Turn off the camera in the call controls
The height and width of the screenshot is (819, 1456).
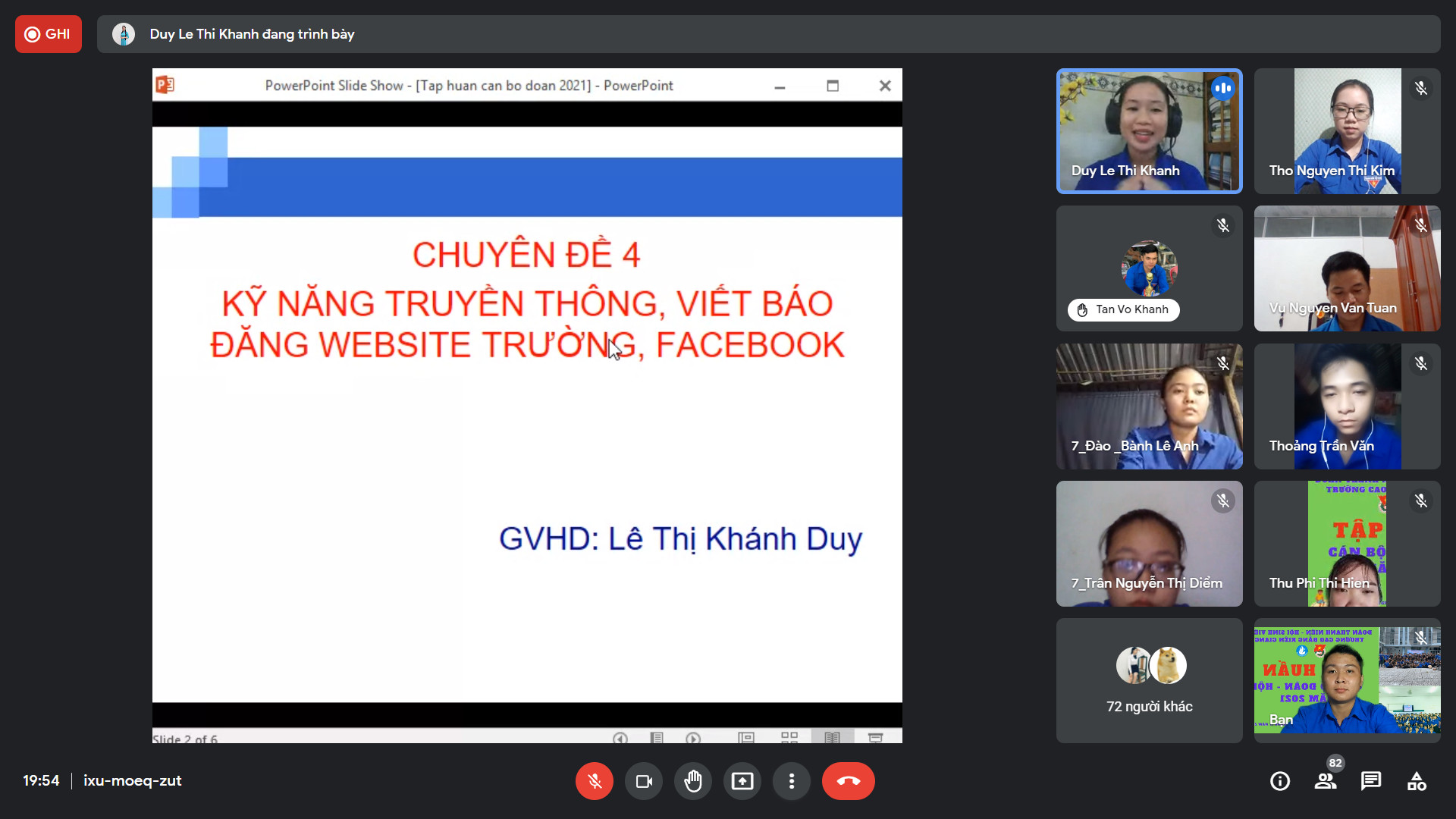(643, 781)
